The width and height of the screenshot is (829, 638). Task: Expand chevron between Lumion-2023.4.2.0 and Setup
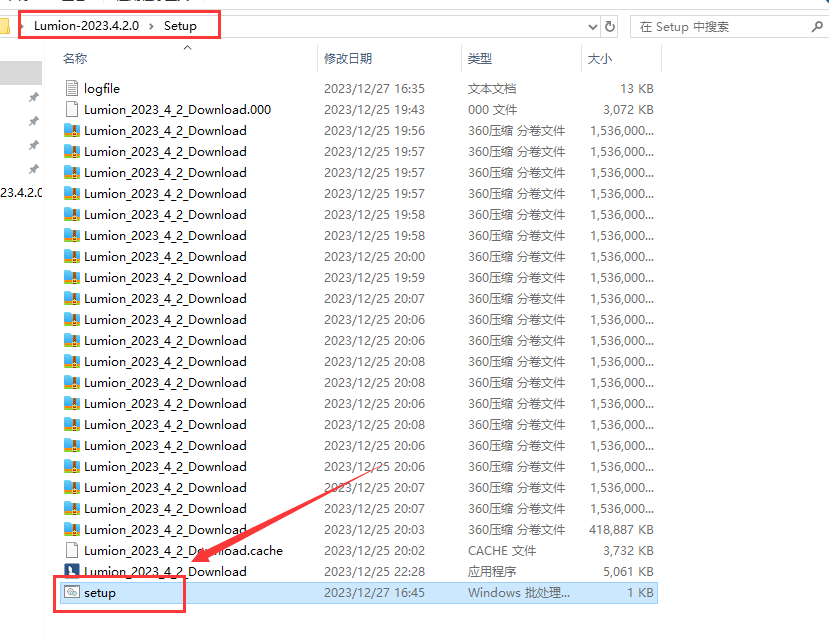tap(151, 26)
